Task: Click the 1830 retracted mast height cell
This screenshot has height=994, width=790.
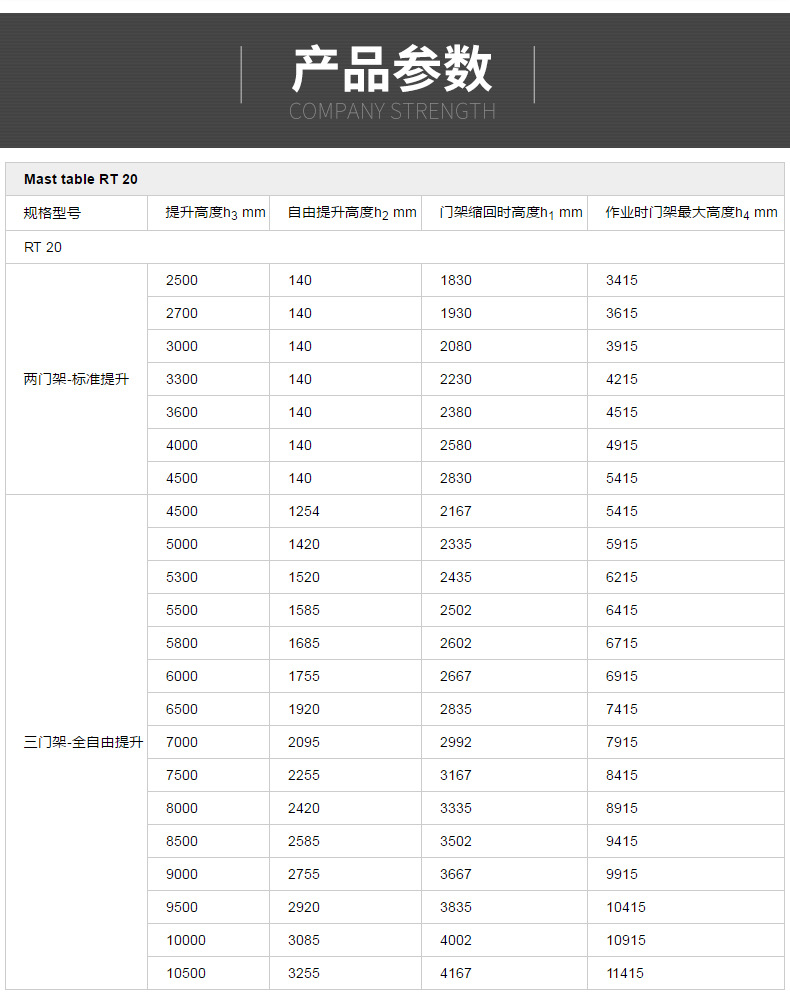Action: (456, 280)
